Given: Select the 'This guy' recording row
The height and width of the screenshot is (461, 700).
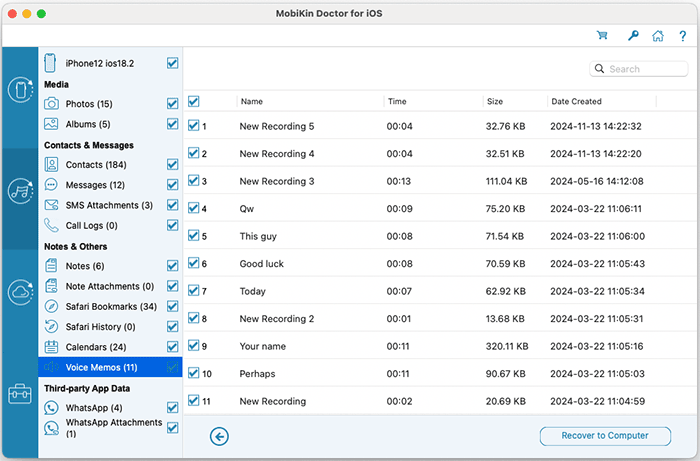Looking at the screenshot, I should pos(441,236).
